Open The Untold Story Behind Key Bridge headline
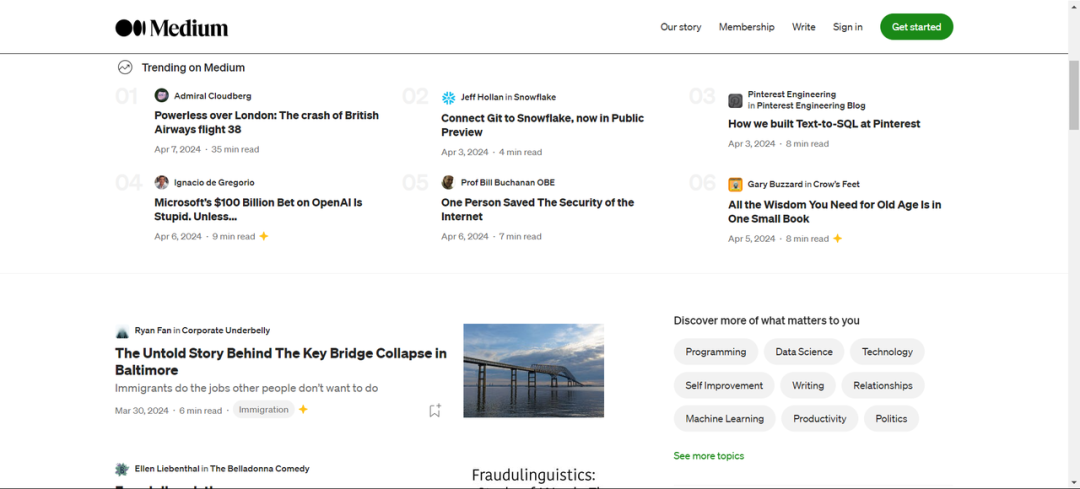 [281, 362]
